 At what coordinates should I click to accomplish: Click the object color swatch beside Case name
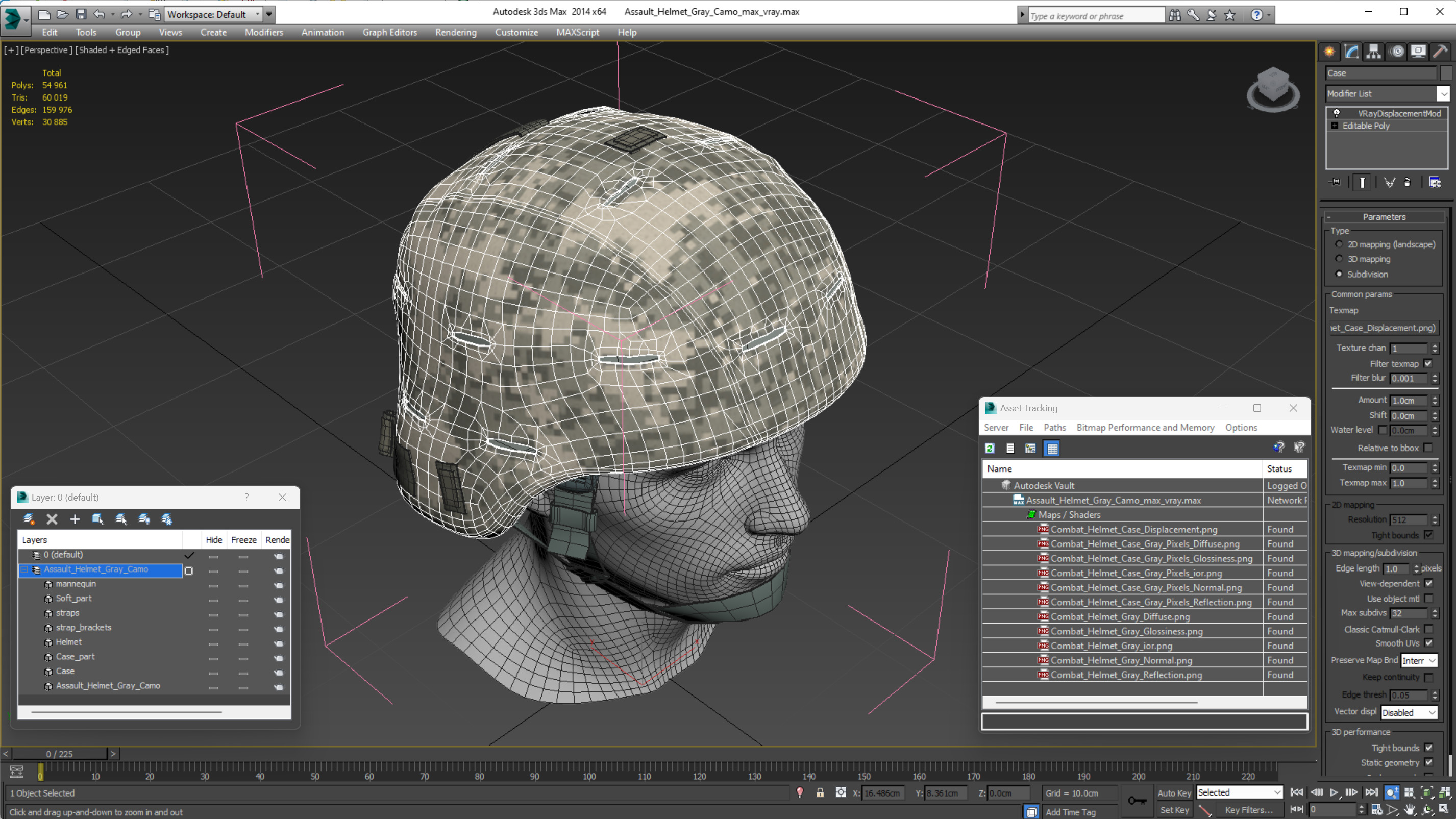[x=1445, y=73]
